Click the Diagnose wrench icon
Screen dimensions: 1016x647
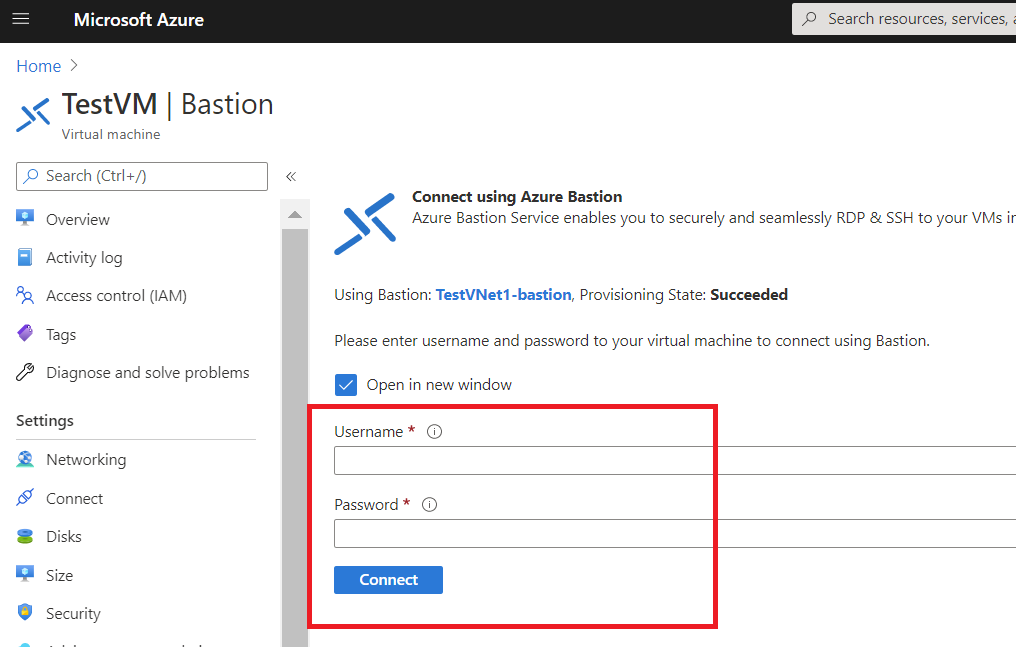[26, 372]
